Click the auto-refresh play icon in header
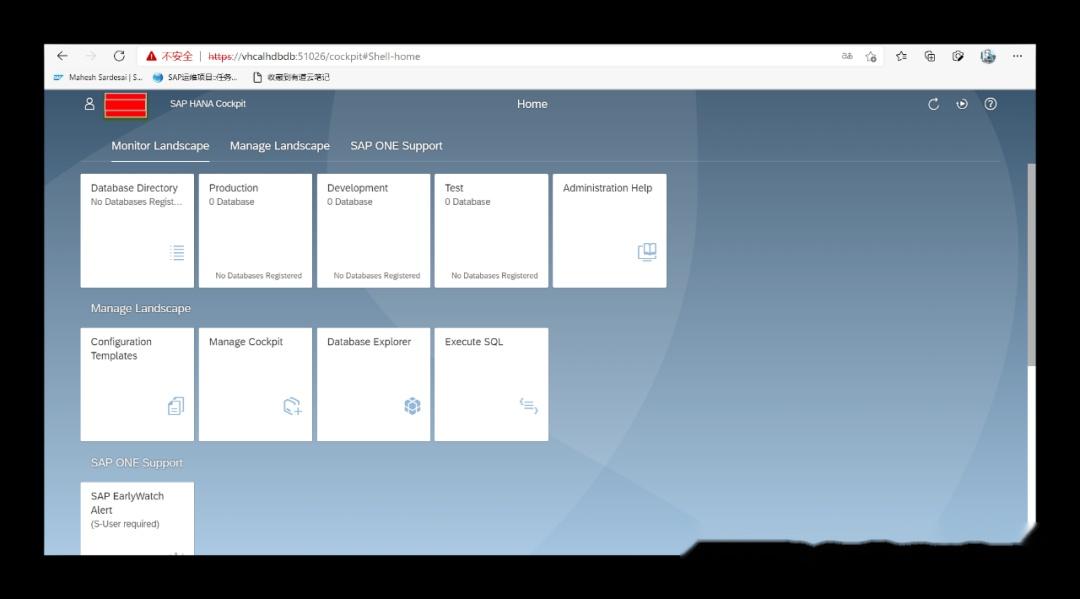 pos(962,104)
